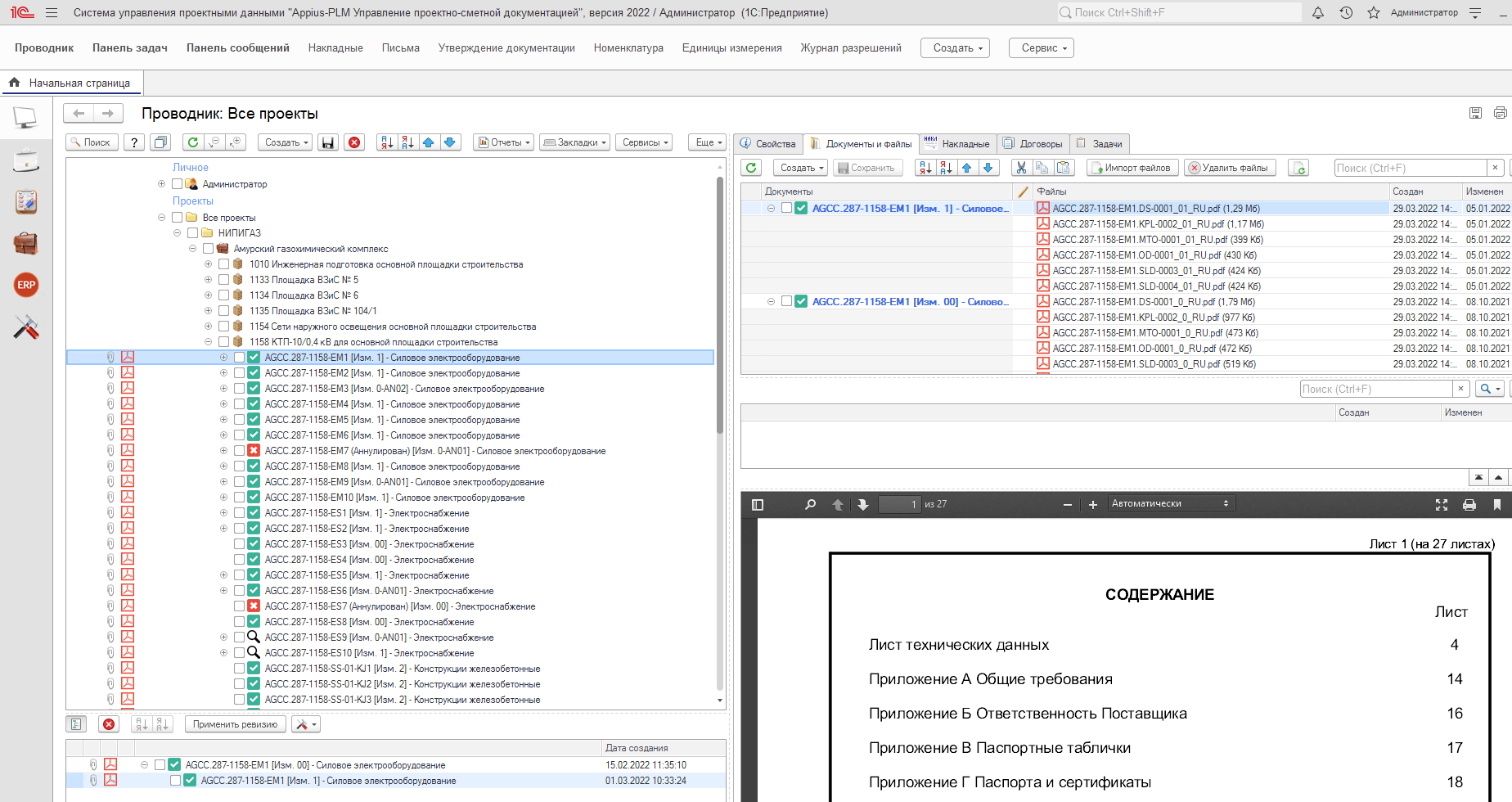
Task: Open the Номенклатура menu item
Action: point(628,48)
